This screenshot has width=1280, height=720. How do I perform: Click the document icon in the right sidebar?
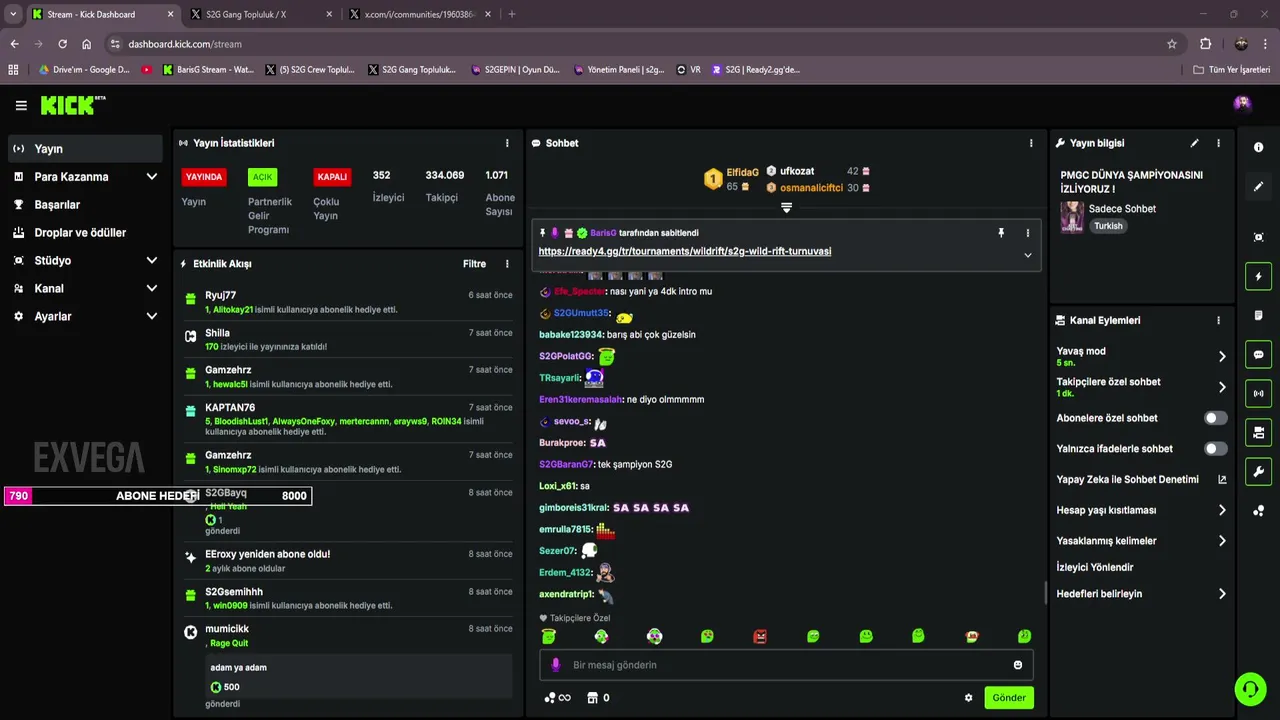(1258, 315)
